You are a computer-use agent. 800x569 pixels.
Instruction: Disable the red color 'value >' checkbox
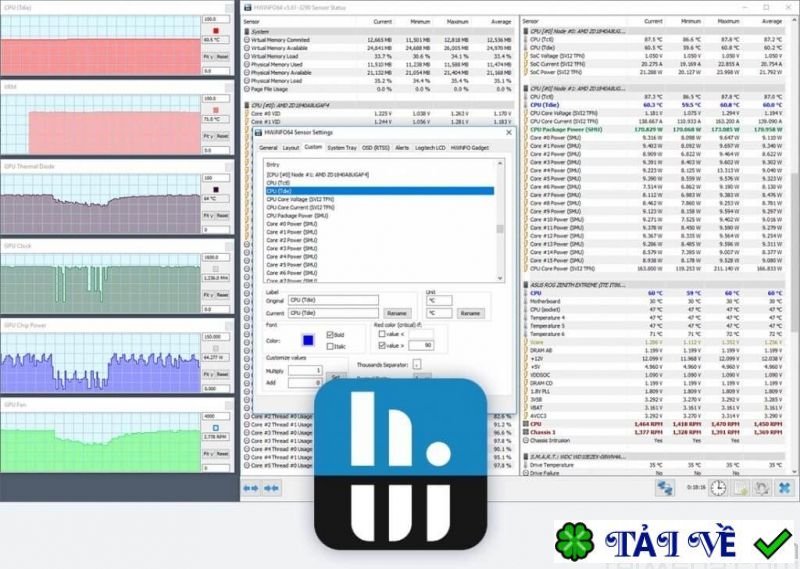coord(382,345)
